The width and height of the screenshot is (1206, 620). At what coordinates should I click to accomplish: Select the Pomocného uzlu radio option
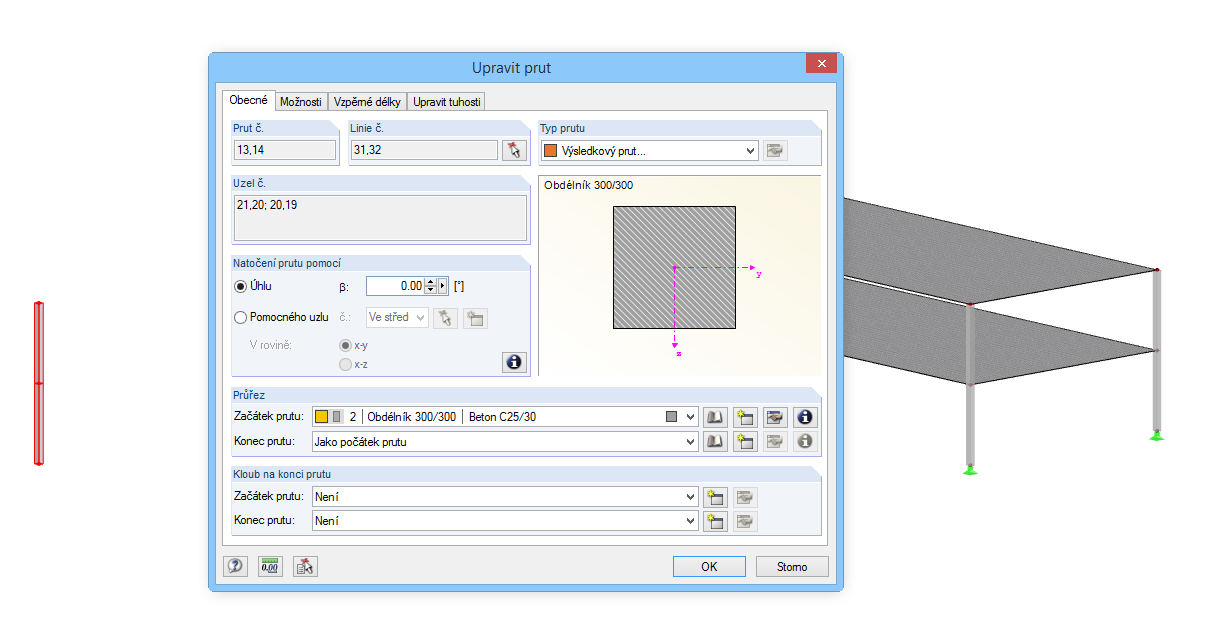click(240, 317)
